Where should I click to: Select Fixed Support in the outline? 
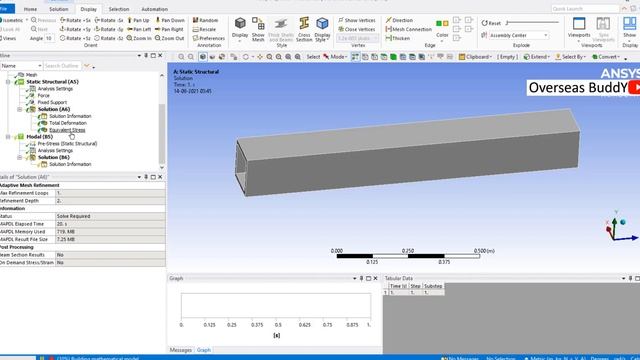coord(52,102)
